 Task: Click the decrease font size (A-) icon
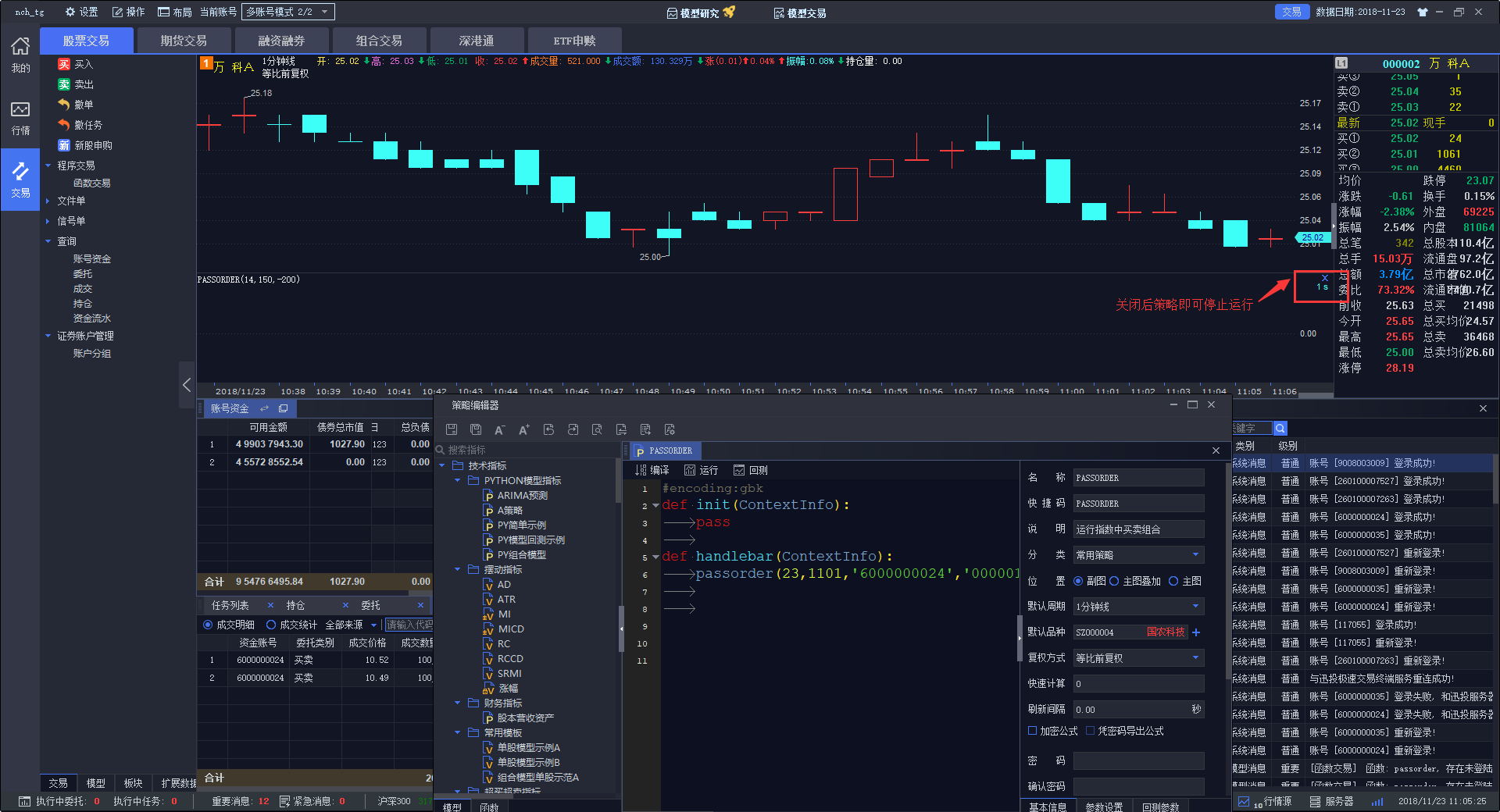coord(499,429)
